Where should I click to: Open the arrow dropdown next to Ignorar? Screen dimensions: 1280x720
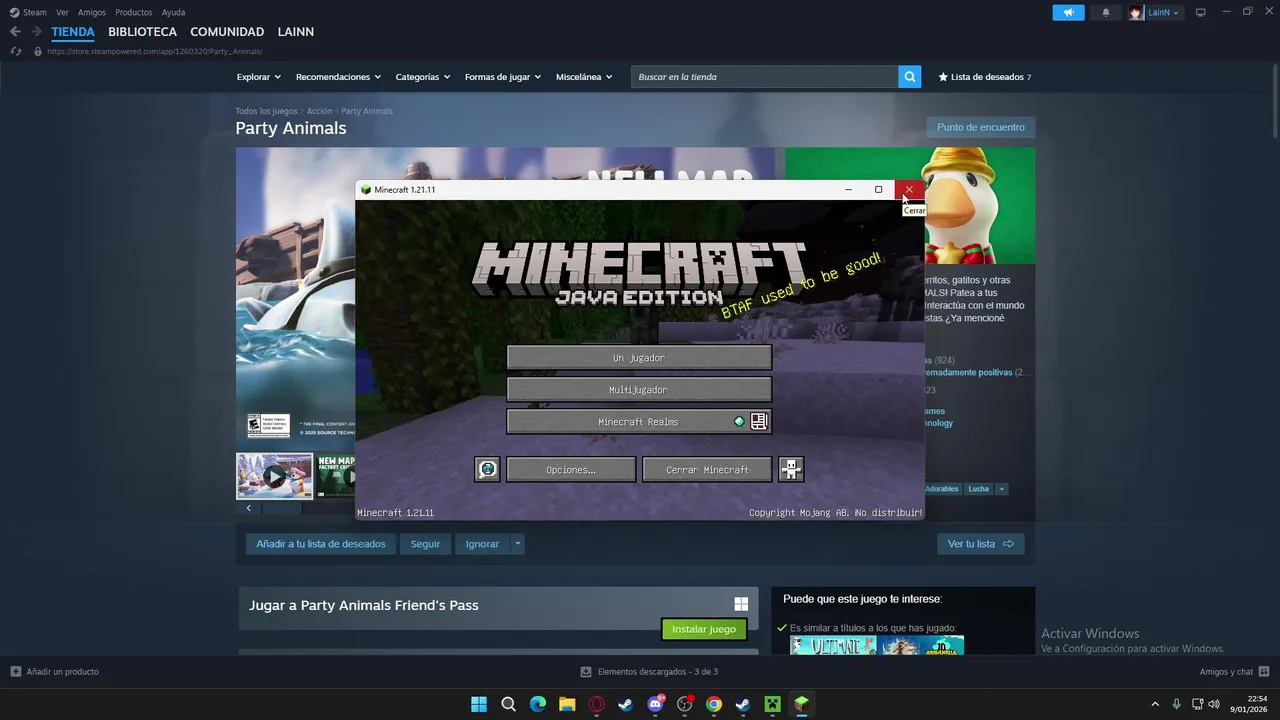pyautogui.click(x=517, y=544)
